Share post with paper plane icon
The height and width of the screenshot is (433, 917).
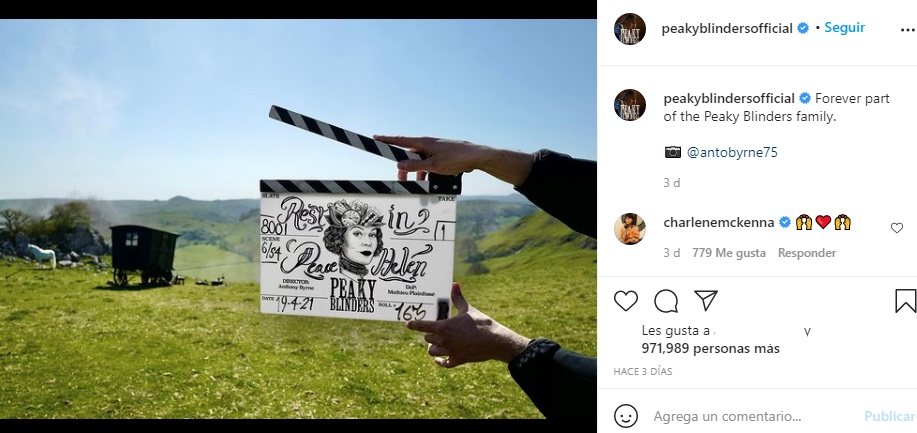click(x=706, y=301)
